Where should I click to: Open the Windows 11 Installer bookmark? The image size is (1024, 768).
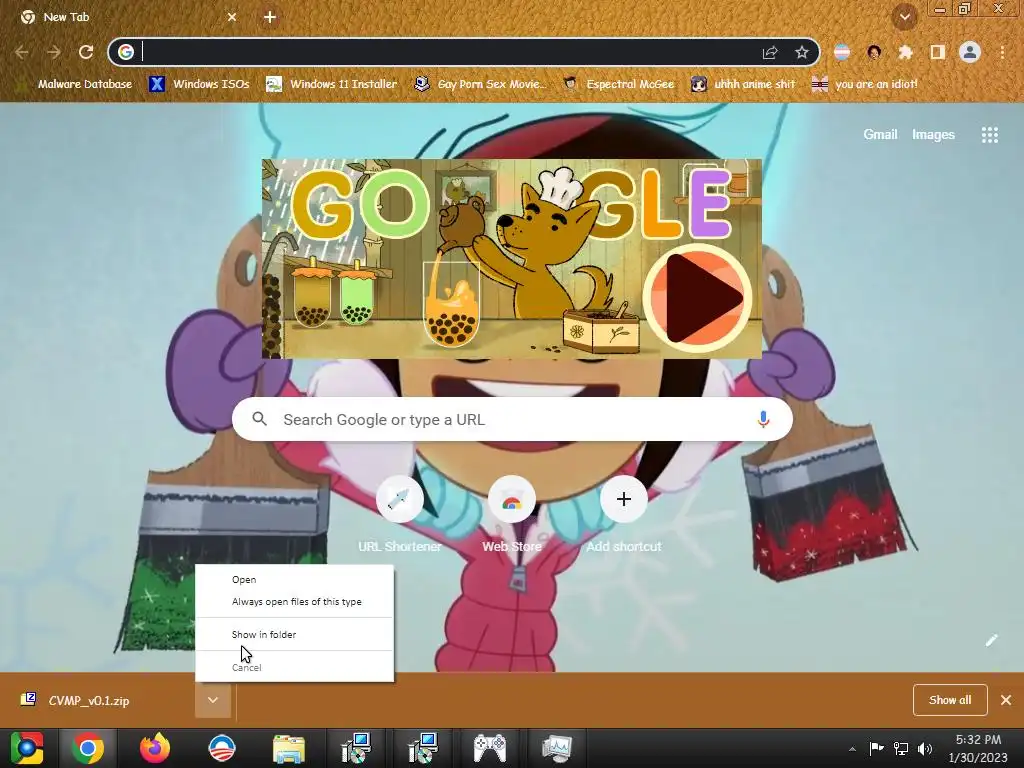(x=332, y=84)
